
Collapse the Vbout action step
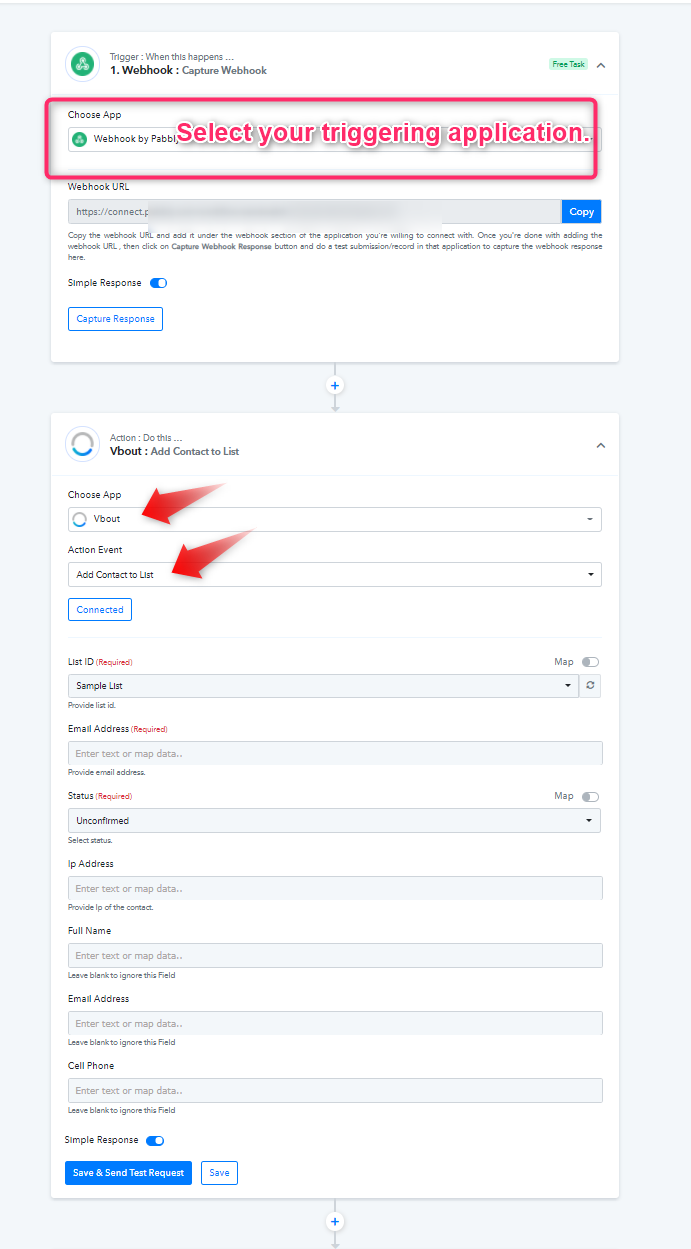[x=600, y=445]
